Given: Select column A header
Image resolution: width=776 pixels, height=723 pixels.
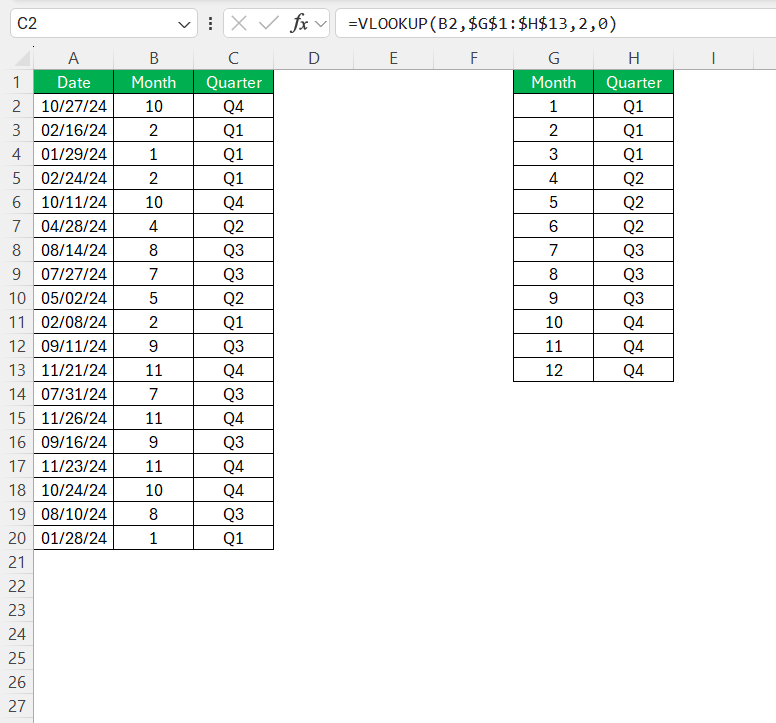Looking at the screenshot, I should [73, 58].
